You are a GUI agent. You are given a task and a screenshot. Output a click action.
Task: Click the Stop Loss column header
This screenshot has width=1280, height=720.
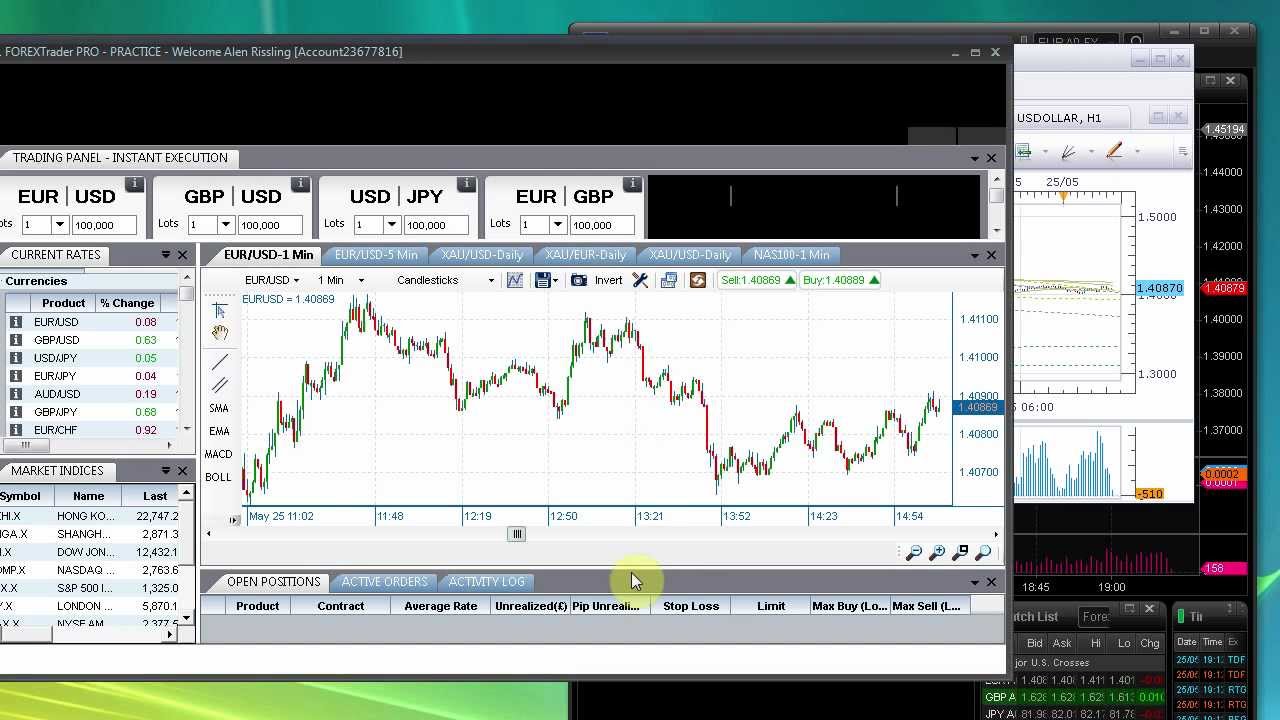pyautogui.click(x=691, y=606)
